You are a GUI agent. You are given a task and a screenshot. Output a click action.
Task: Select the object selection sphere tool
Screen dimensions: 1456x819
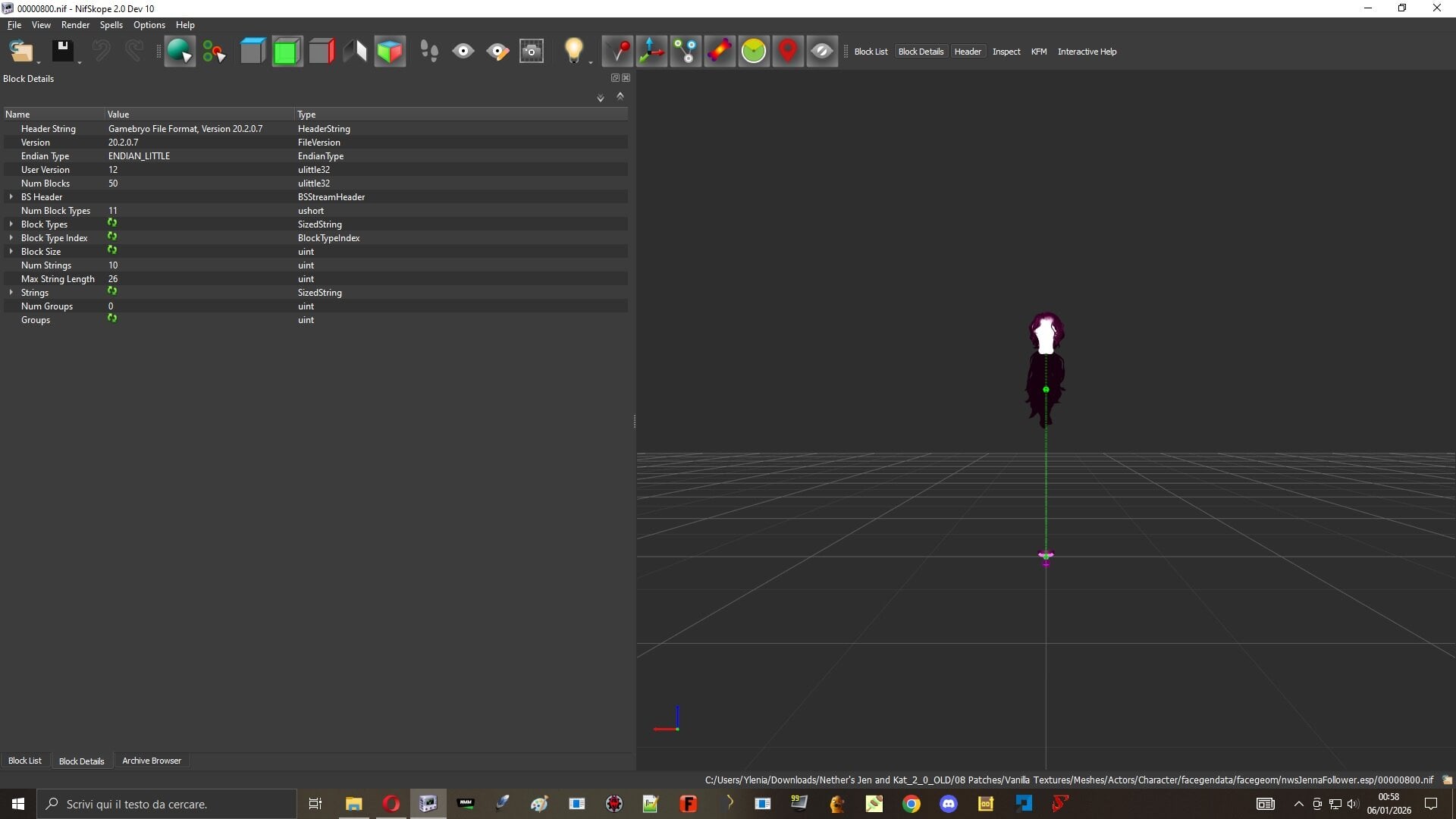coord(180,52)
